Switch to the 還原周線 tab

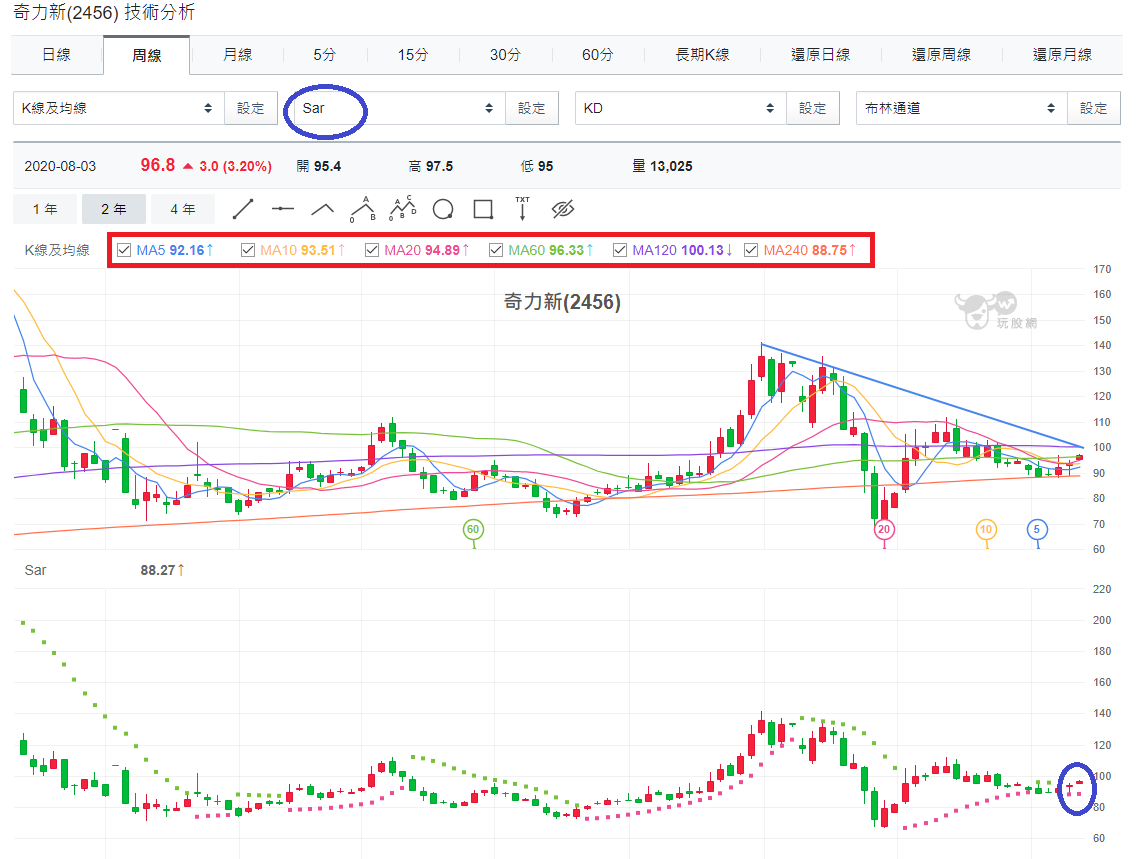tap(942, 55)
